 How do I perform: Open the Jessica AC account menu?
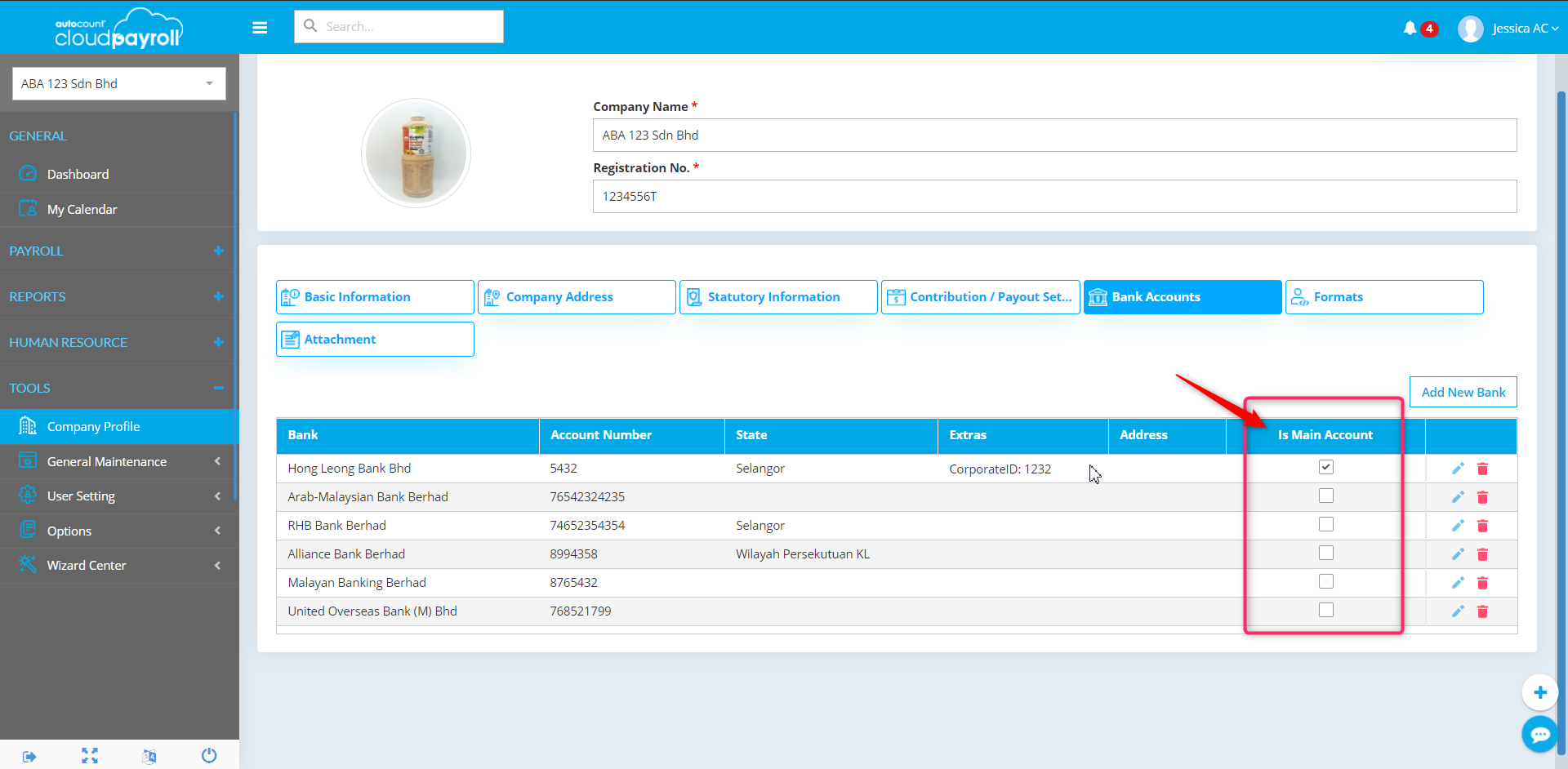click(x=1526, y=29)
